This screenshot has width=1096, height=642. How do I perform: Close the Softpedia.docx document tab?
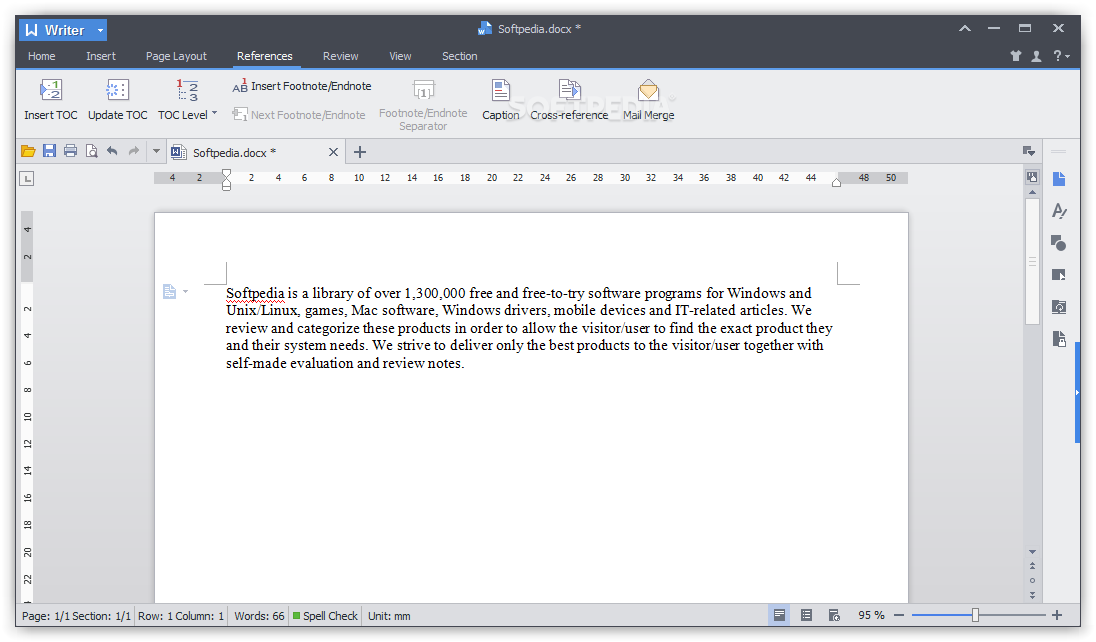333,152
